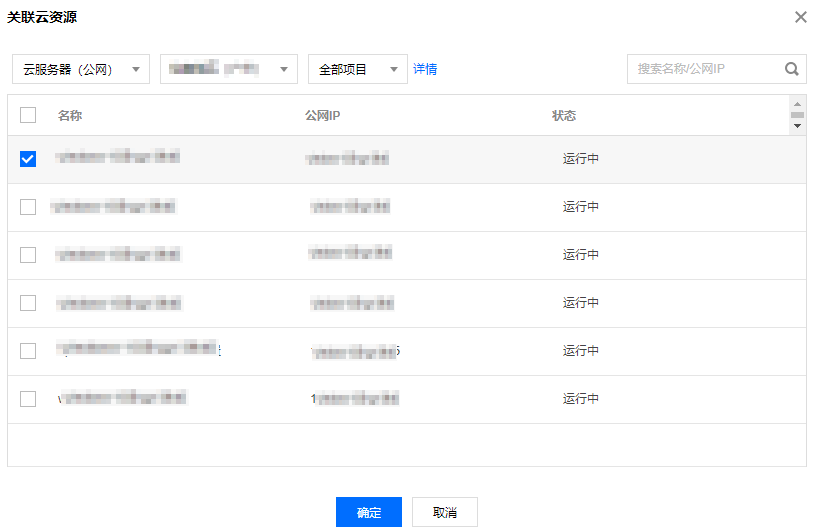Check the fourth row checkbox
The width and height of the screenshot is (815, 532).
coord(28,303)
